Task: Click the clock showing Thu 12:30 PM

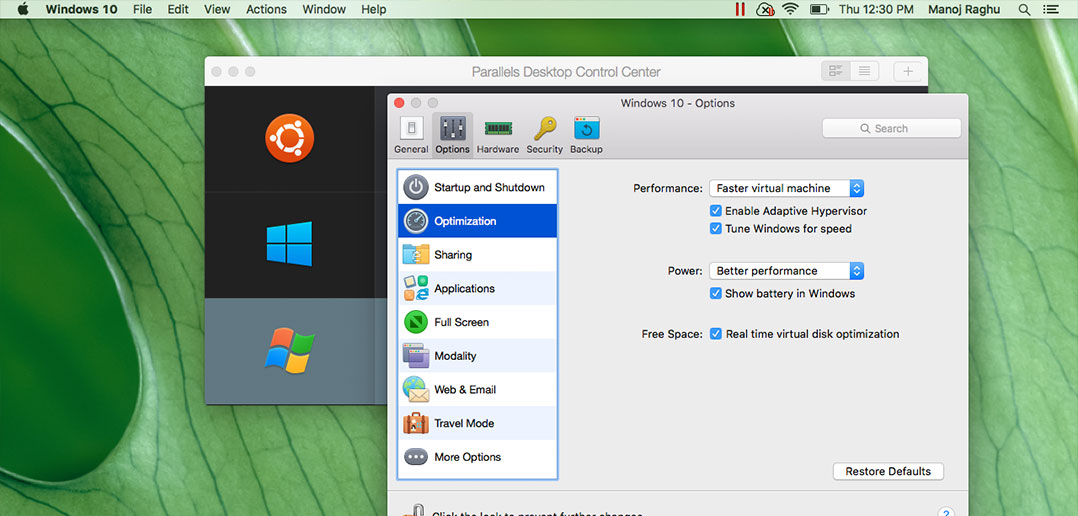Action: [x=876, y=10]
